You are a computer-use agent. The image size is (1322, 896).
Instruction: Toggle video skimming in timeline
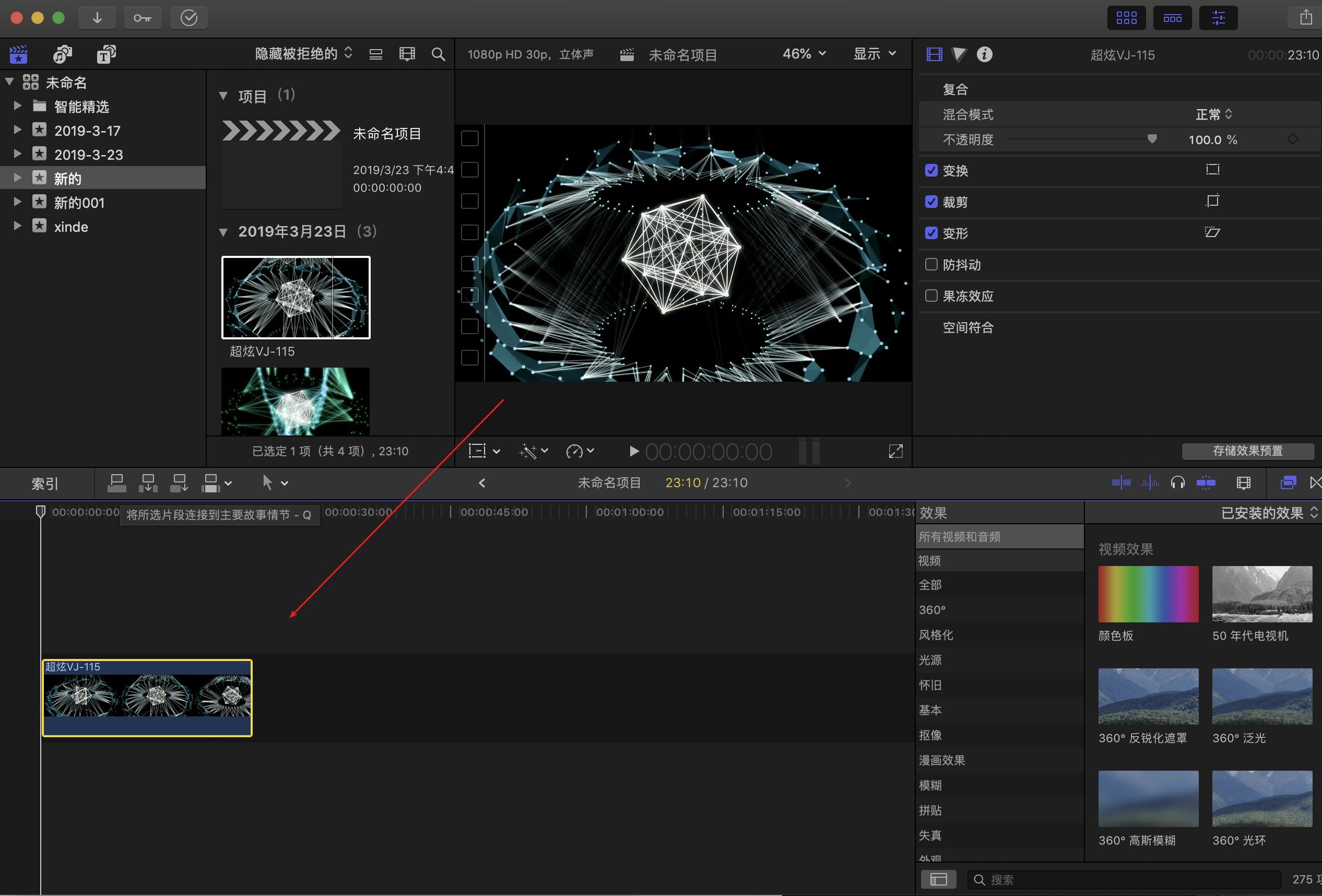[x=1121, y=483]
